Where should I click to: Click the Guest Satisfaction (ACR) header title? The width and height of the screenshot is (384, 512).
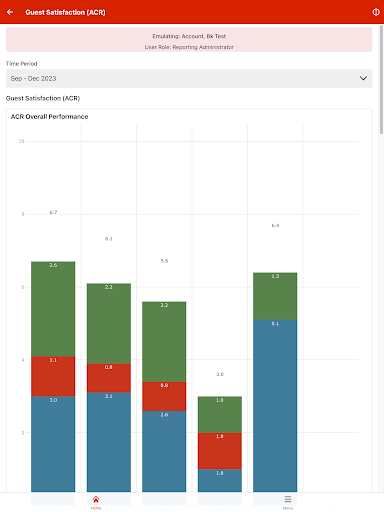click(x=65, y=12)
